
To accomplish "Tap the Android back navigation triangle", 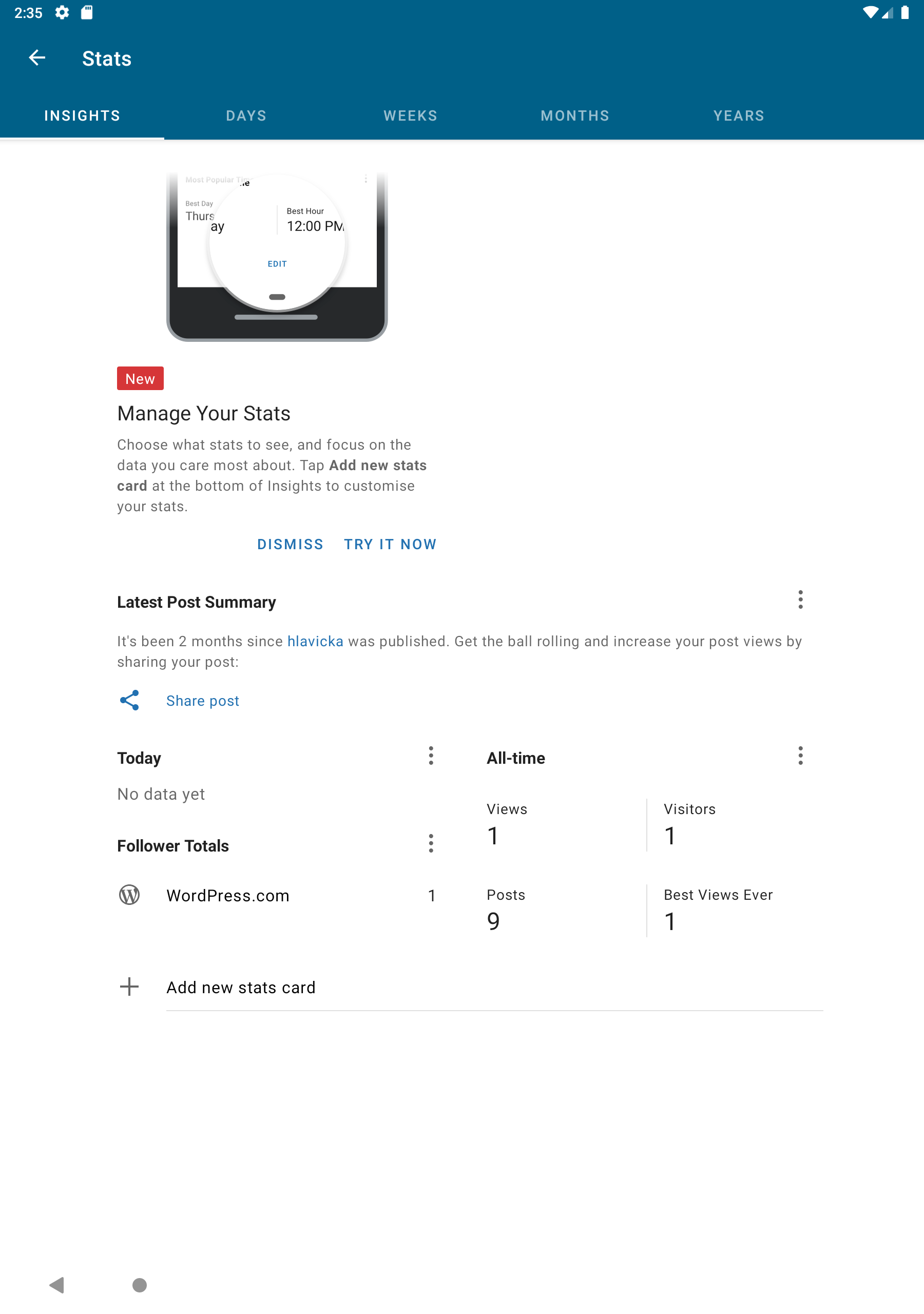I will point(56,1285).
